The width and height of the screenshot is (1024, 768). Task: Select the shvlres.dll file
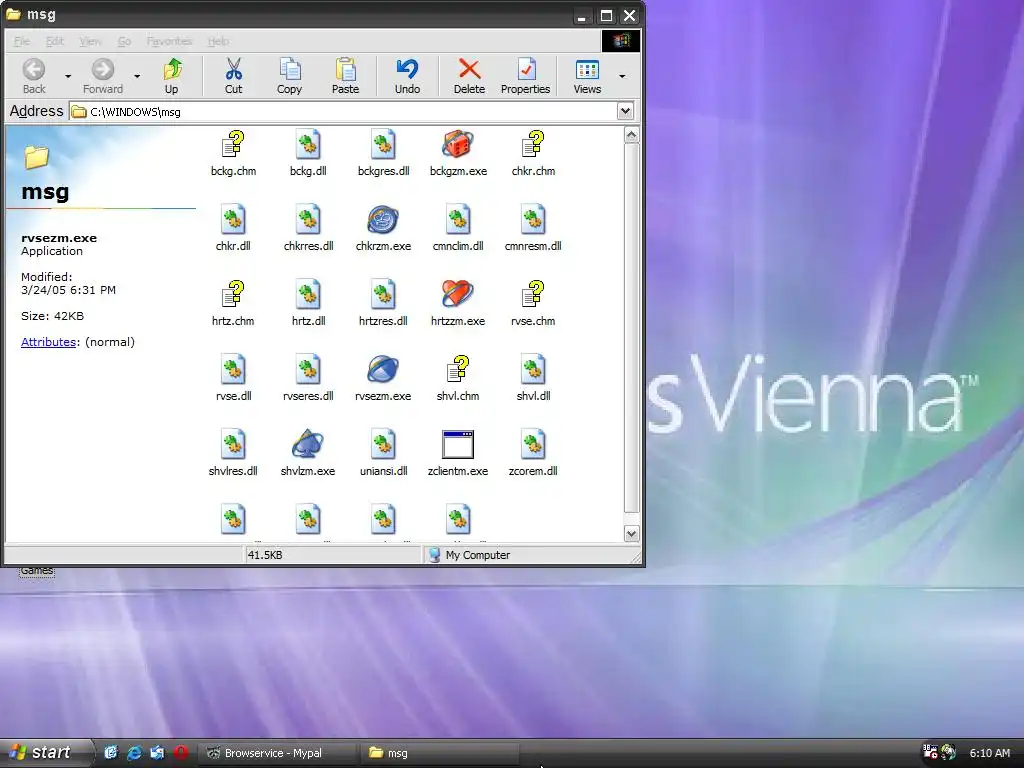point(233,452)
